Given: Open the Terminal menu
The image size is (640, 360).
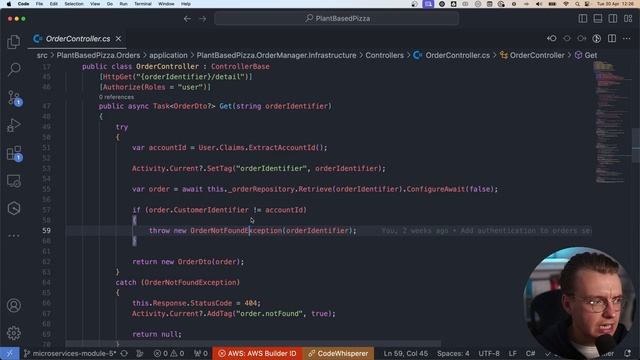Looking at the screenshot, I should point(143,4).
